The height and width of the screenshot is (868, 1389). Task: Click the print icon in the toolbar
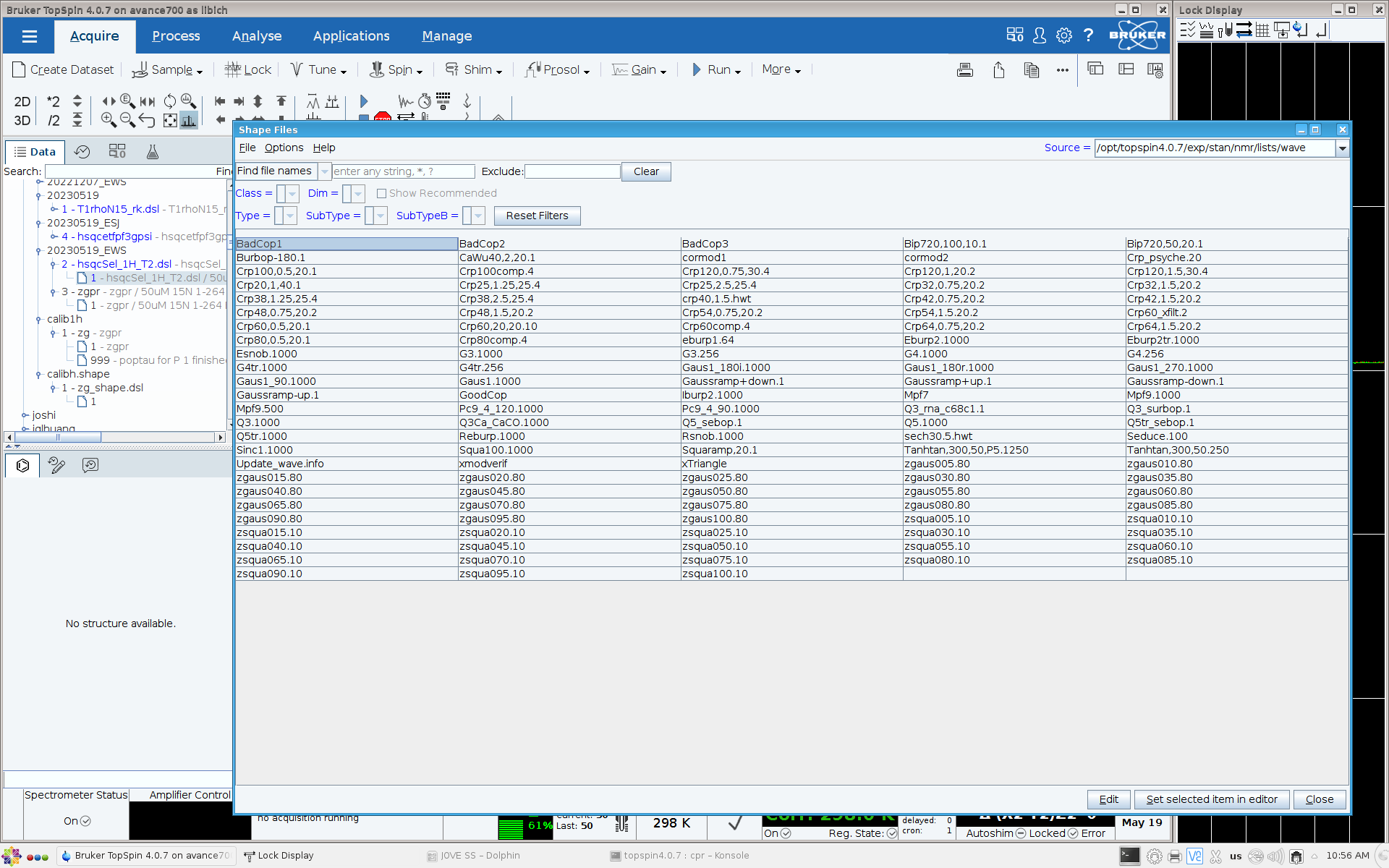964,70
